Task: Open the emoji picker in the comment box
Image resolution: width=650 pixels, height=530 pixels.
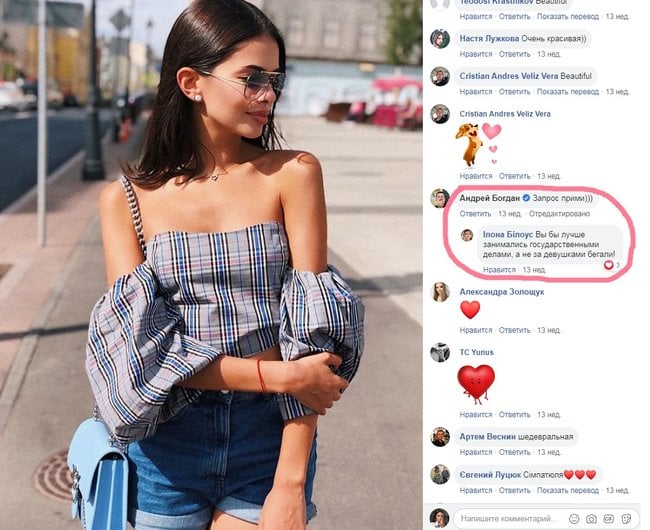Action: [x=574, y=518]
